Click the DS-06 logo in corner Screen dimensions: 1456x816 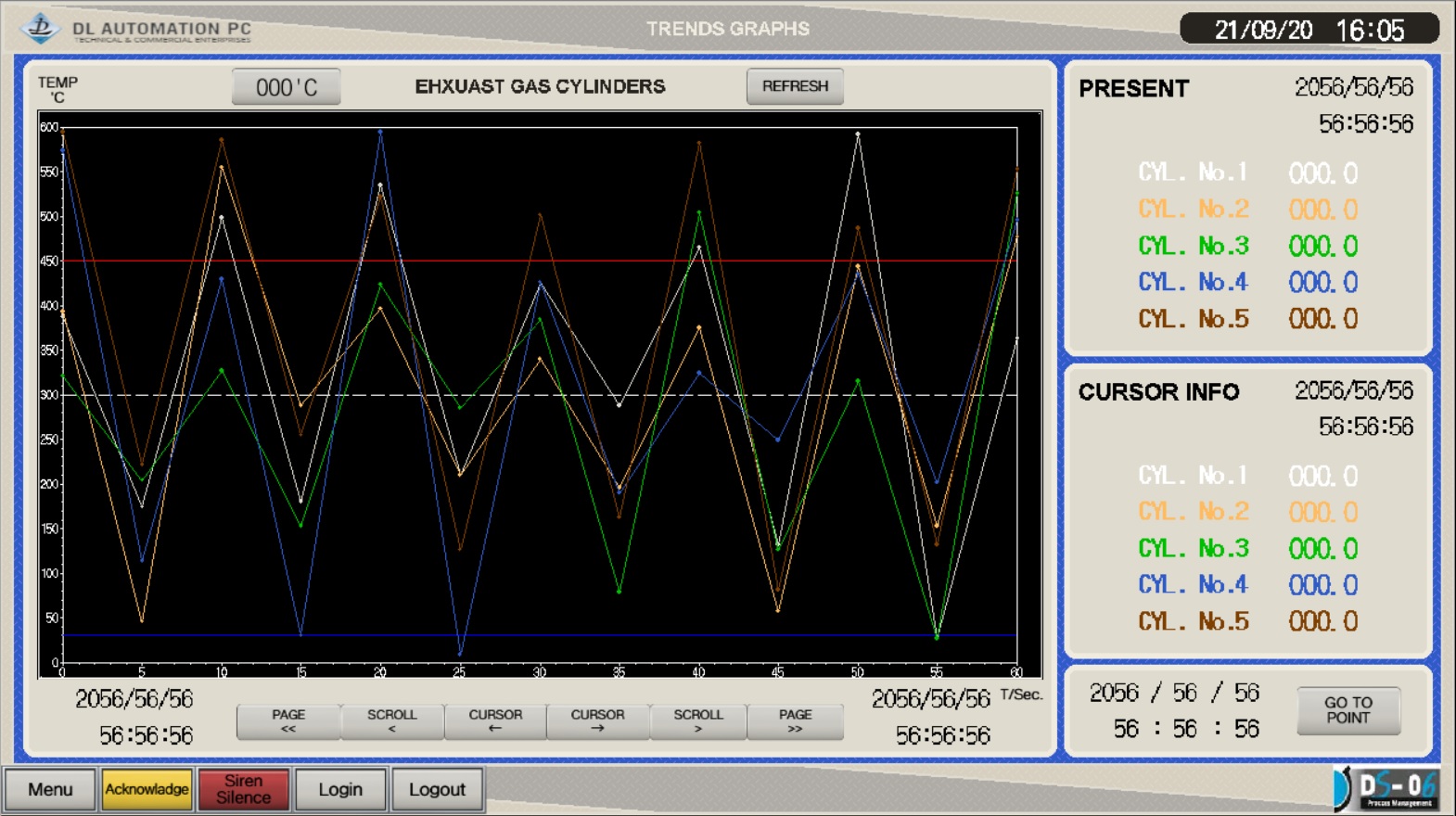tap(1387, 789)
